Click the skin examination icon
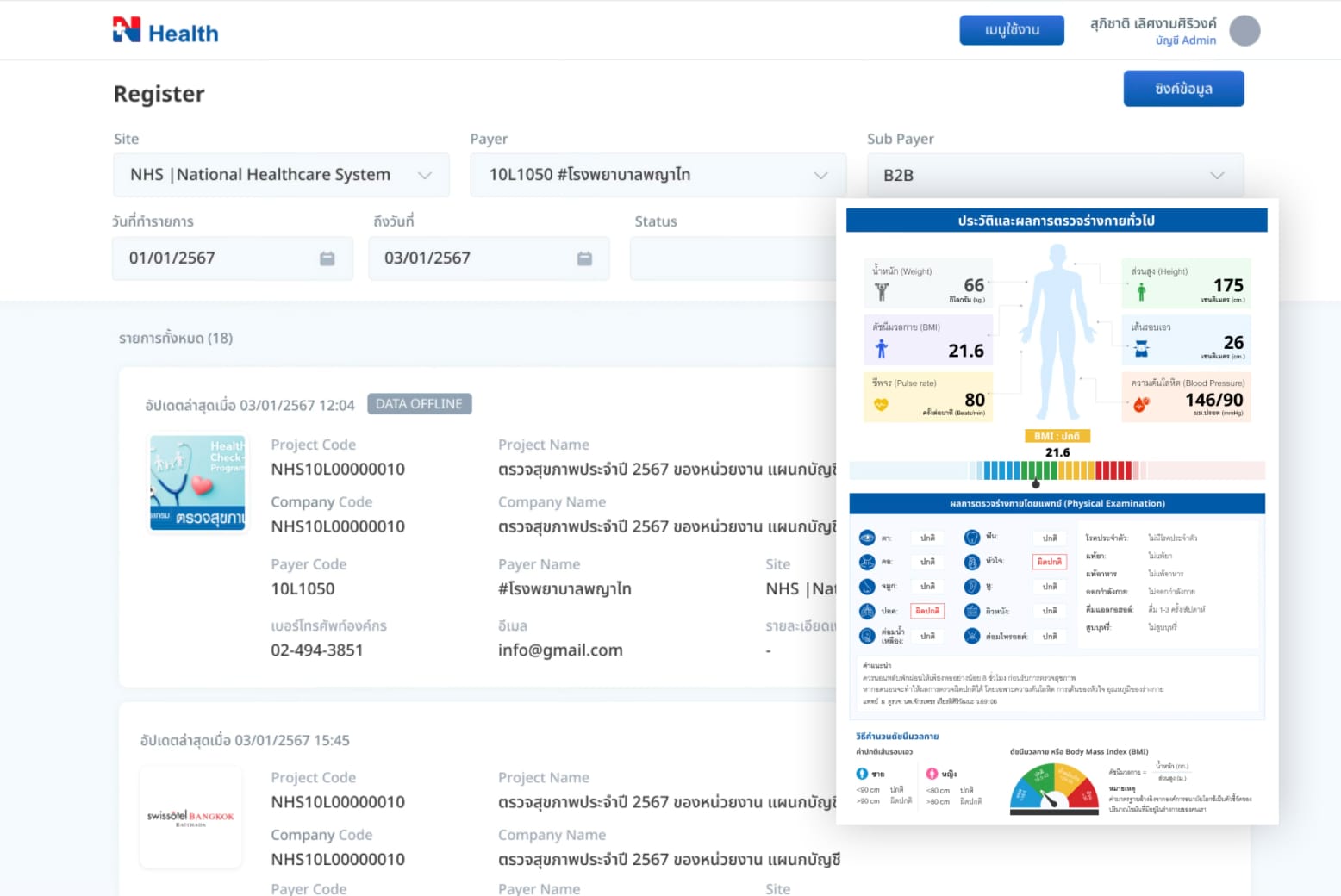1341x896 pixels. click(x=972, y=611)
